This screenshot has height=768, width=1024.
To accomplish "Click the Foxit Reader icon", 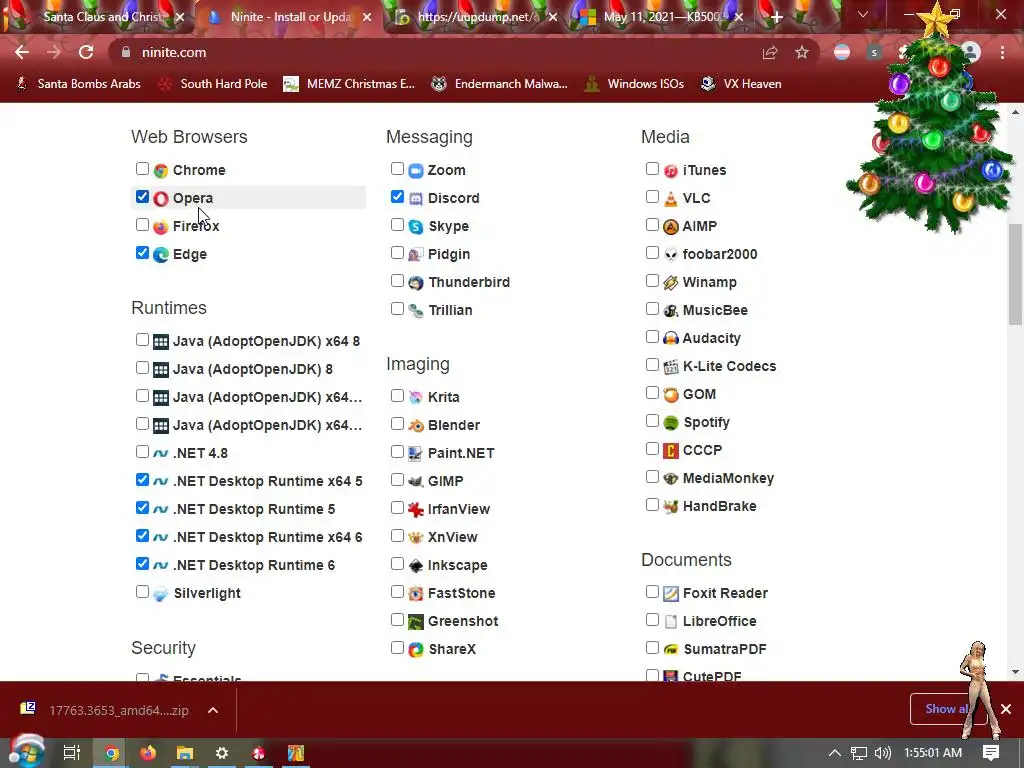I will click(671, 594).
